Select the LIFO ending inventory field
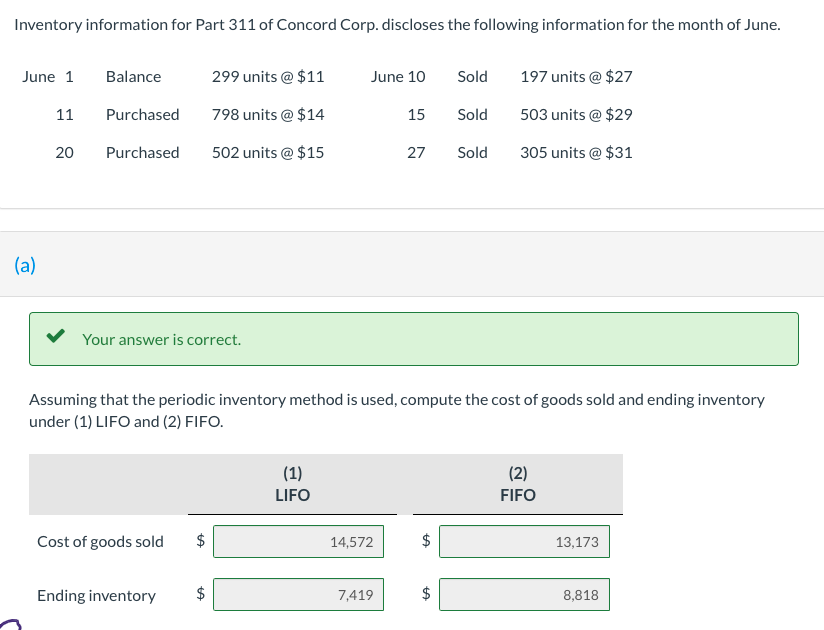Image resolution: width=824 pixels, height=630 pixels. pos(298,595)
